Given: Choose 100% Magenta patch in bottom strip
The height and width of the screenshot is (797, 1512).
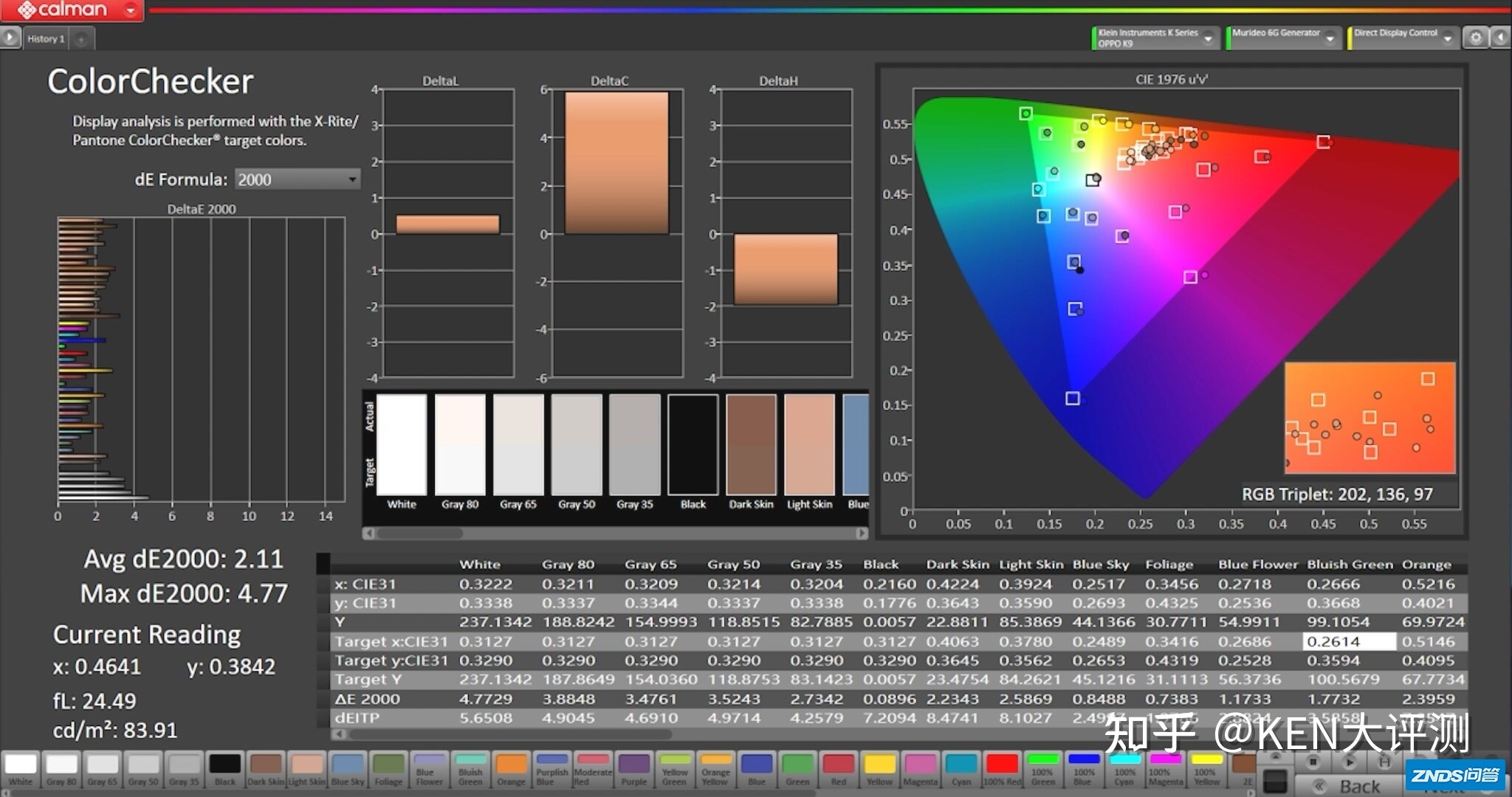Looking at the screenshot, I should point(1165,770).
